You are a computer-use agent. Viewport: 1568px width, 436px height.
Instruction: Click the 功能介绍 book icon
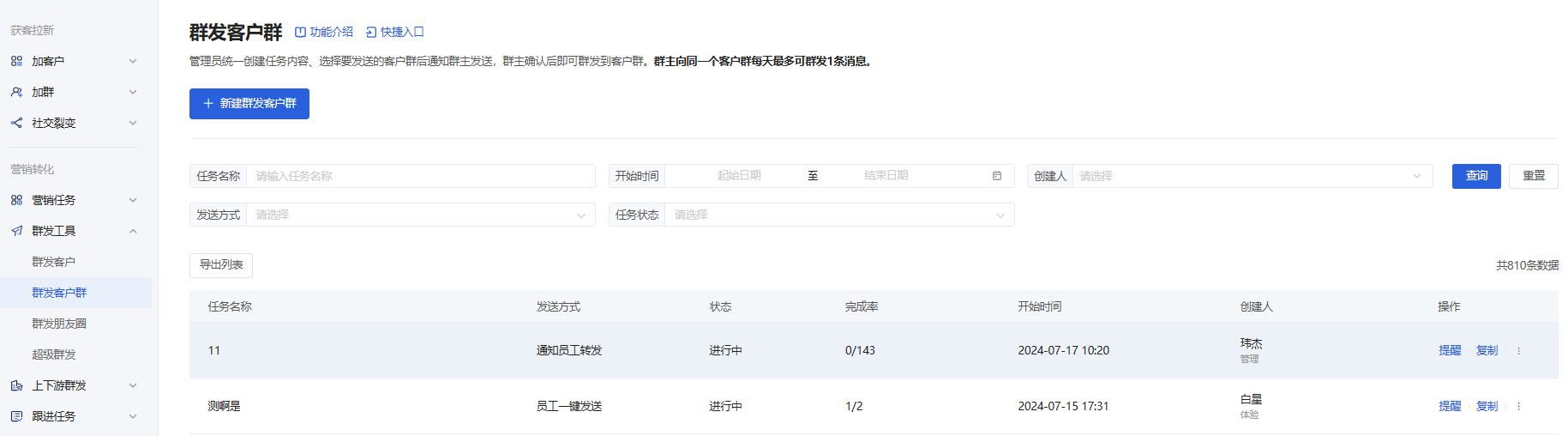(300, 32)
